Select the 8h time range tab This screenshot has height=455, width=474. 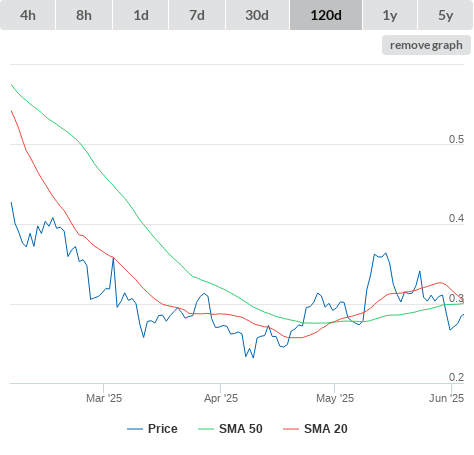click(84, 15)
